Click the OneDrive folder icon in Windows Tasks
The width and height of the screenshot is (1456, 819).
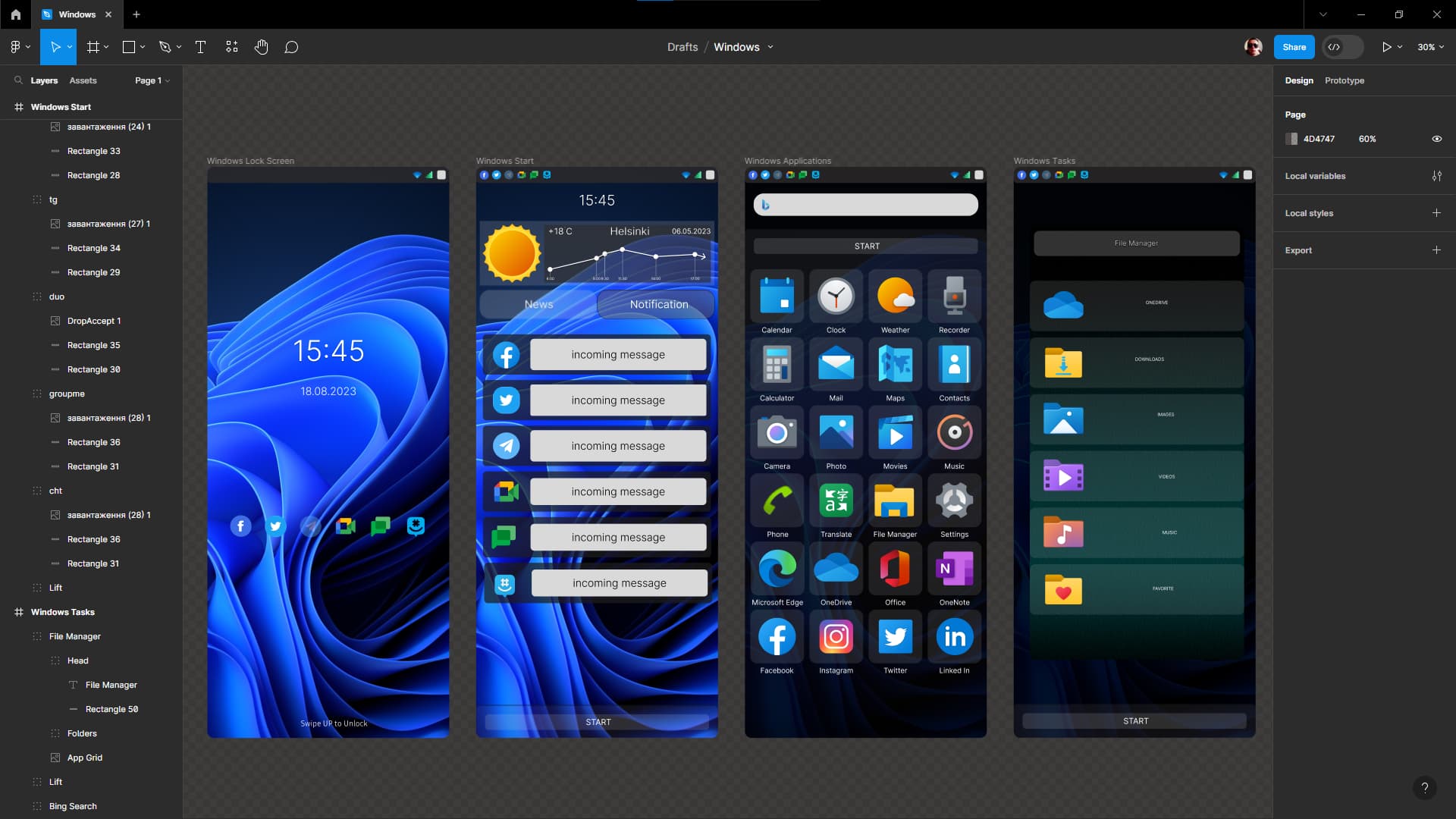(x=1063, y=306)
